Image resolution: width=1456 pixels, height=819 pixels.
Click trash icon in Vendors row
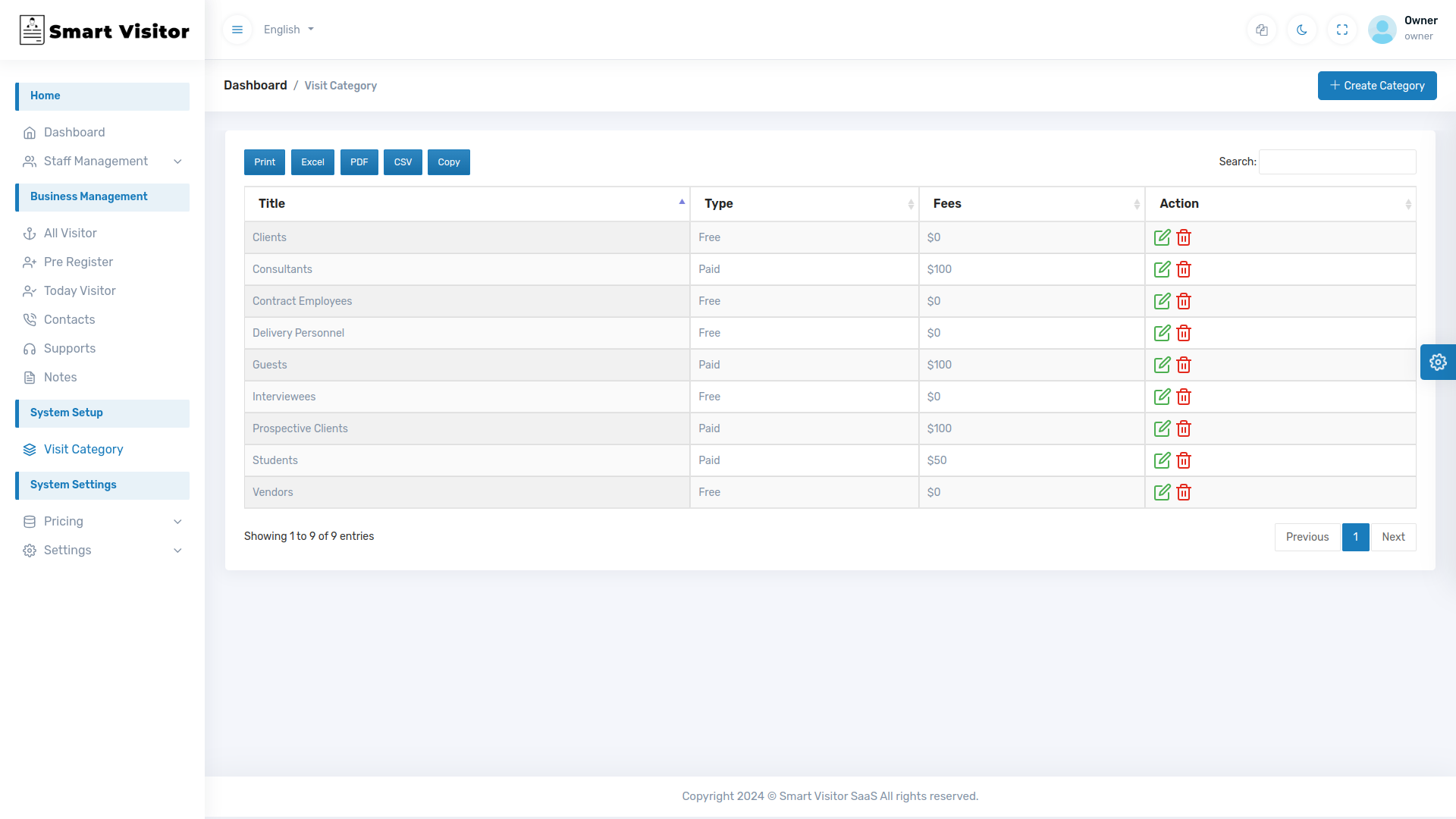pyautogui.click(x=1184, y=492)
